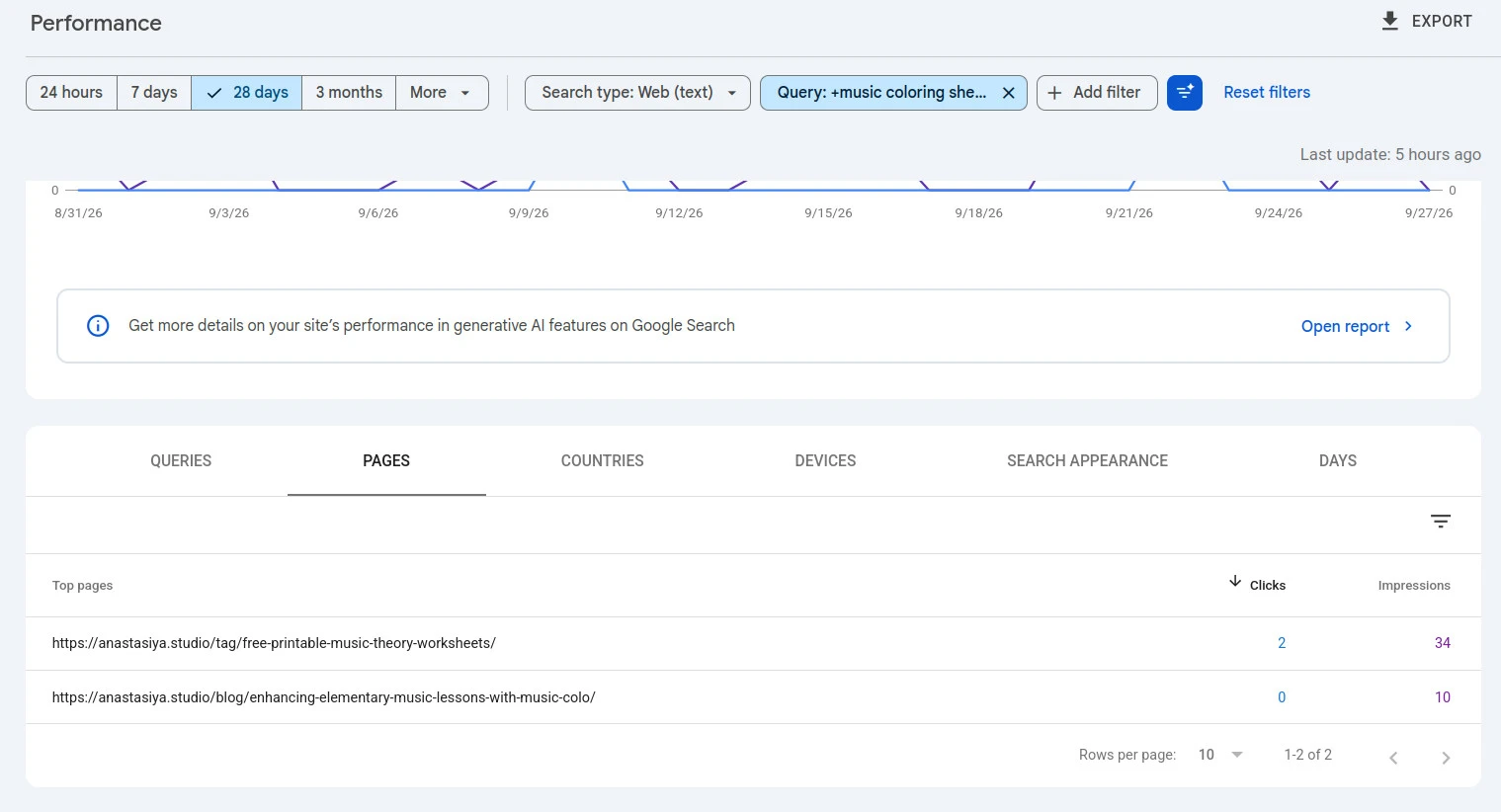Sort table by Impressions column
The image size is (1501, 812).
click(x=1414, y=586)
